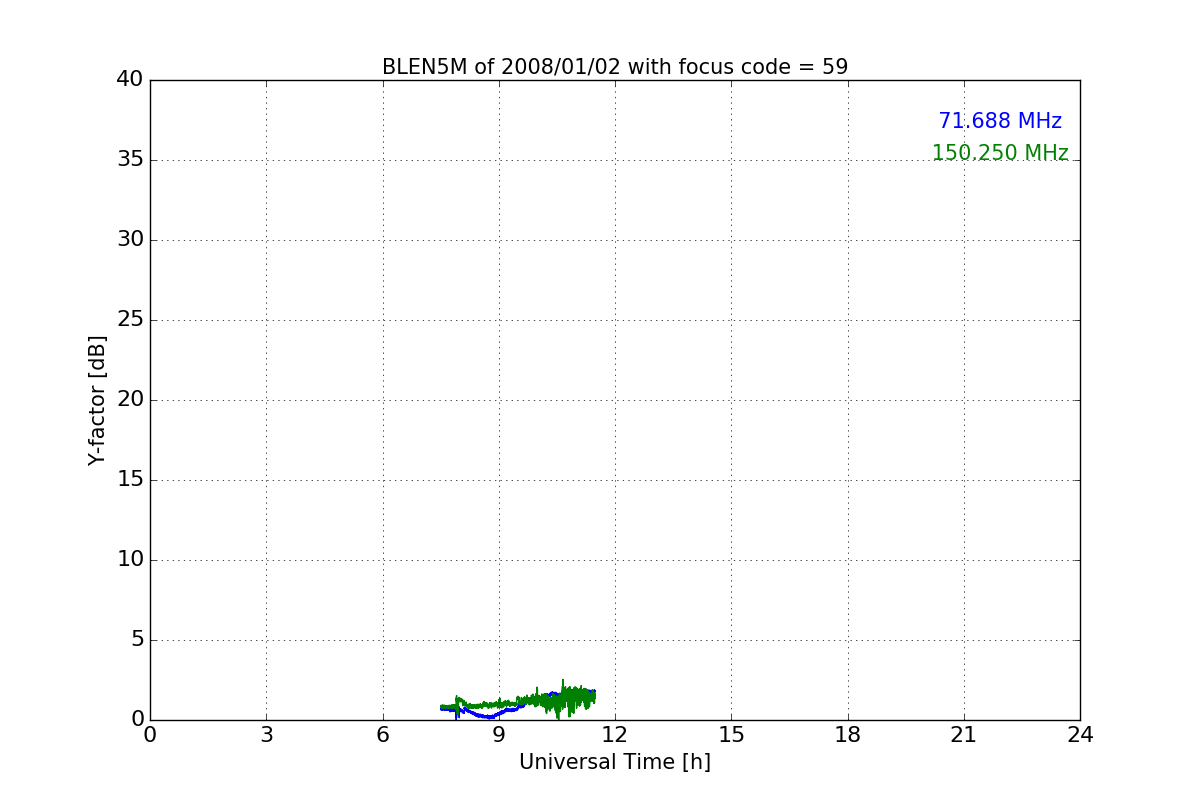This screenshot has width=1200, height=800.
Task: Click the plot title BLEN5M of 2008/01/02
Action: [x=615, y=67]
